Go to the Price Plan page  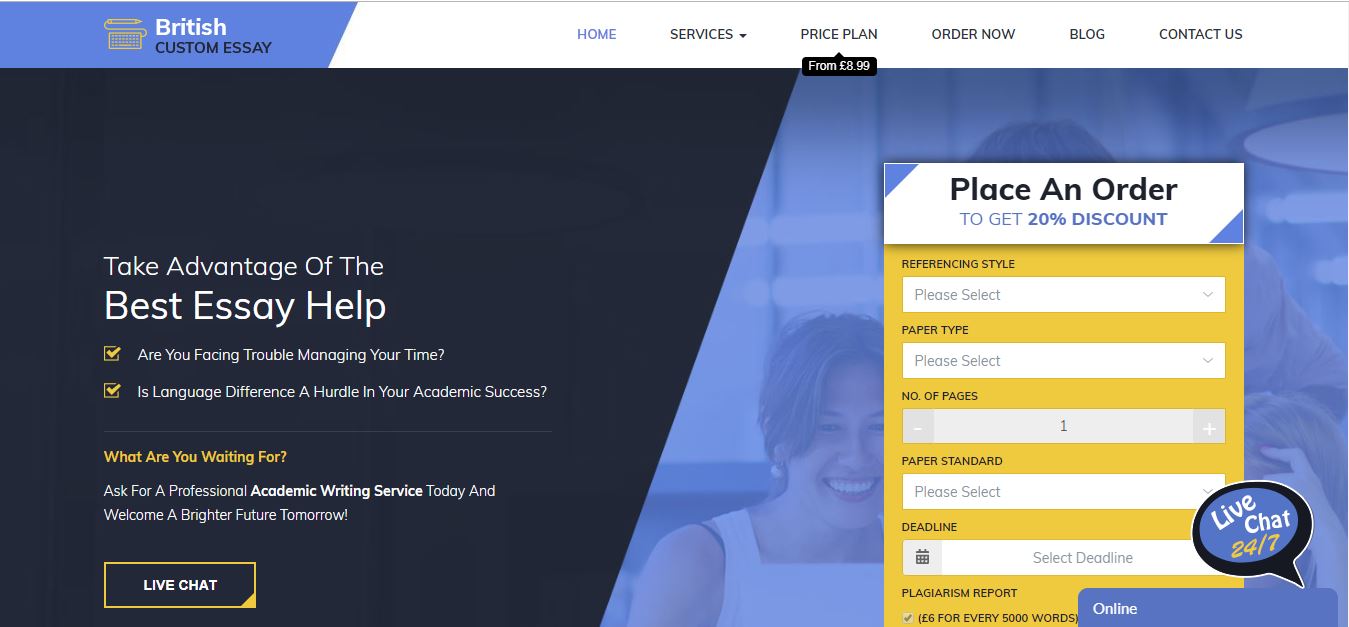[x=838, y=34]
